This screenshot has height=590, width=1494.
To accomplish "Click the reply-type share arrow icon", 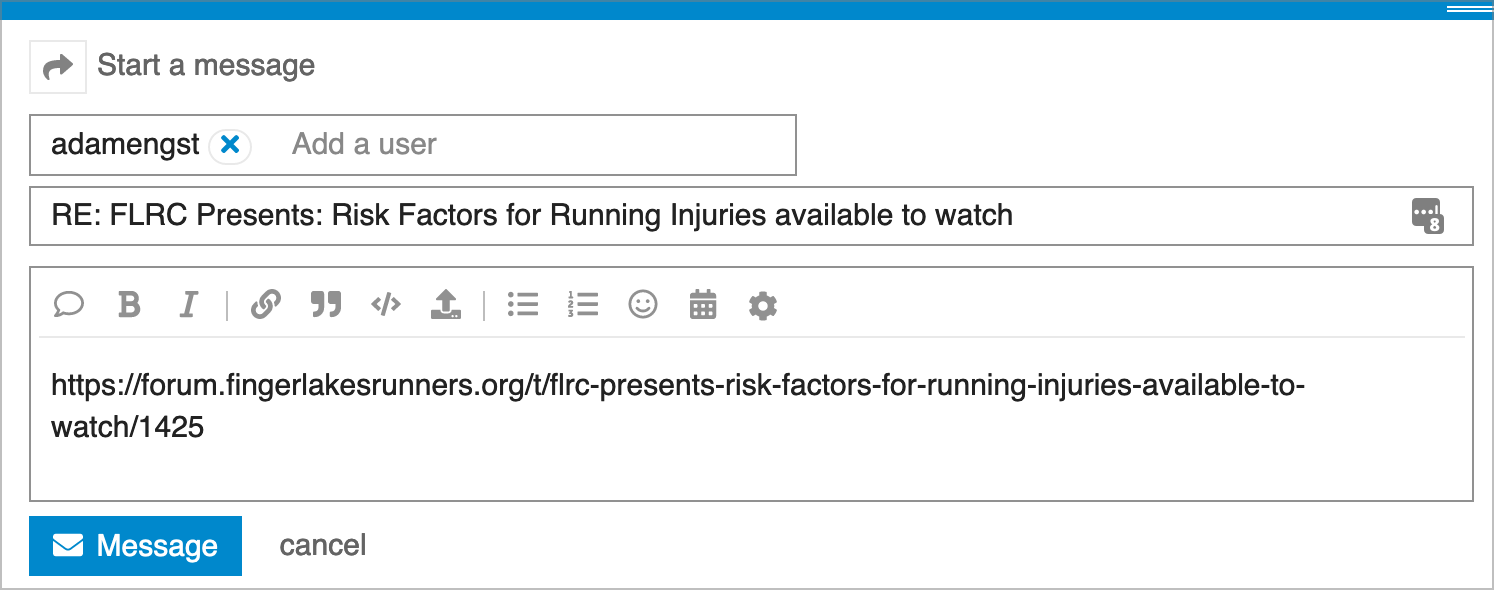I will 58,67.
